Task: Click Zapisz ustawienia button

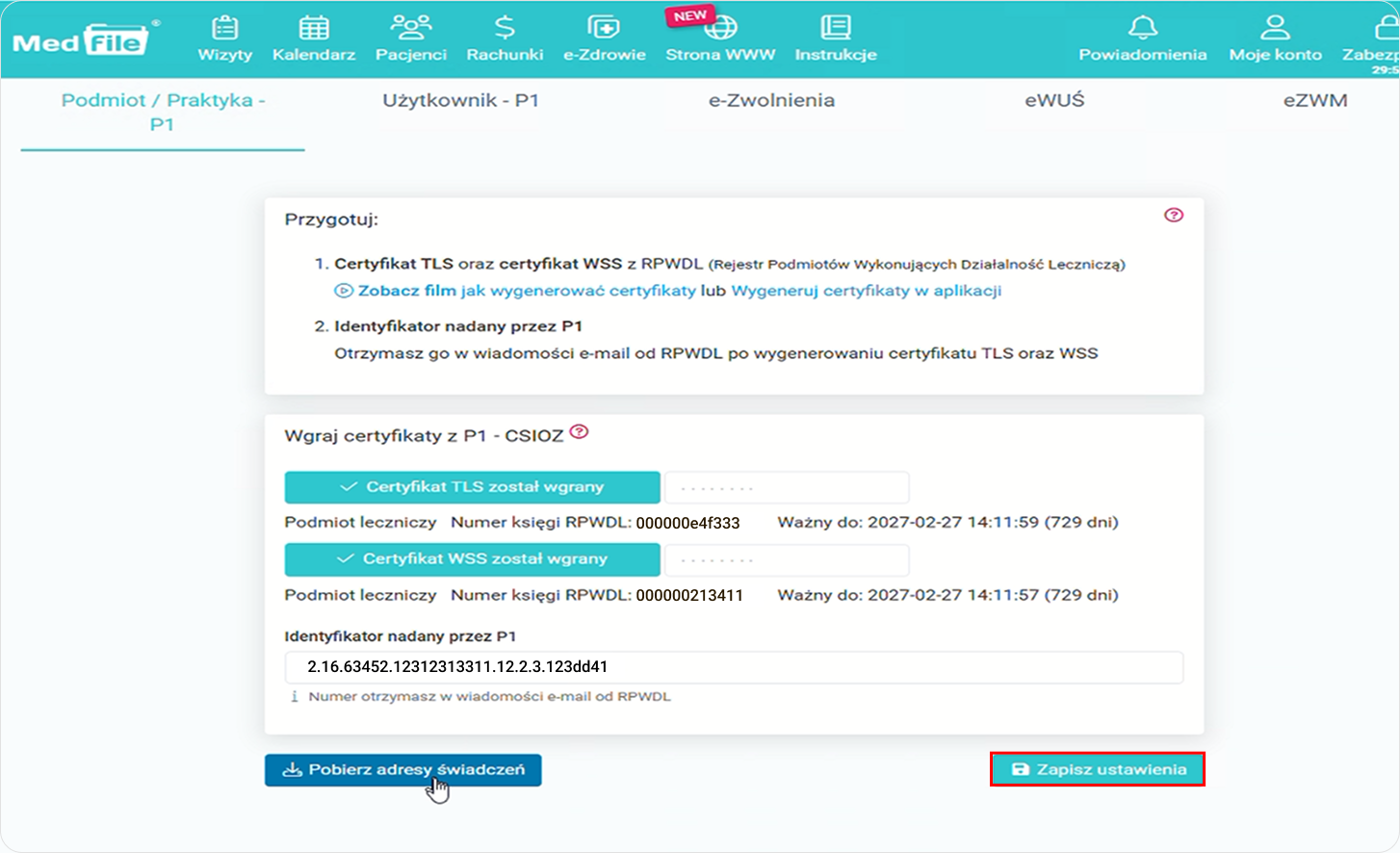Action: pos(1098,769)
